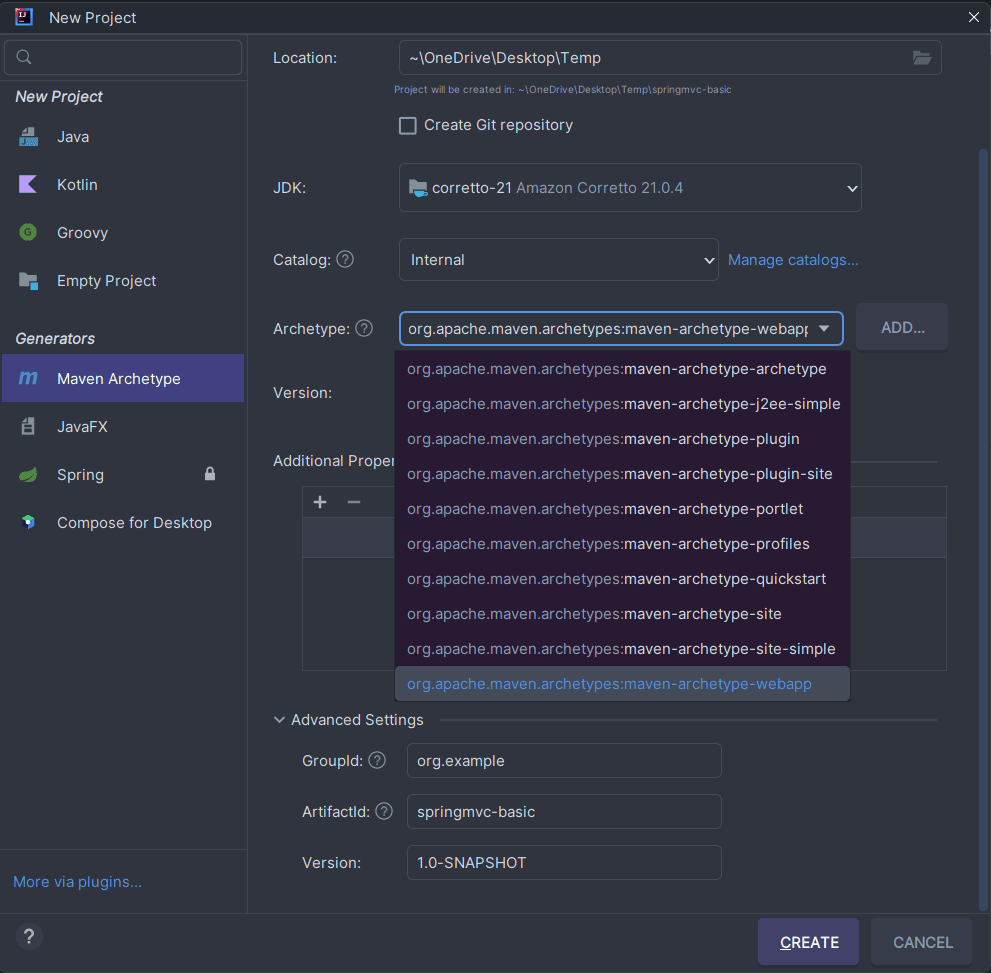Choose maven-archetype-site-simple archetype
Viewport: 991px width, 973px height.
coord(622,649)
